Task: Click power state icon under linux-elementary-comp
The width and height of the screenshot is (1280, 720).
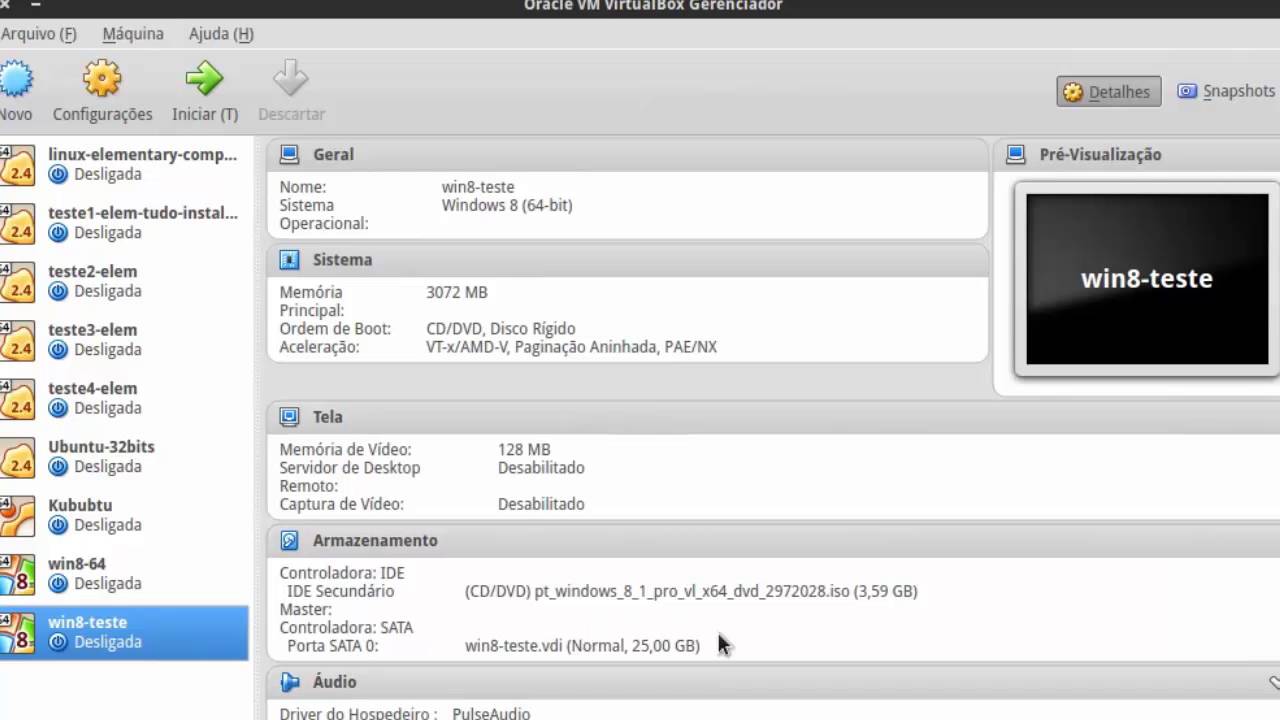Action: pos(58,174)
